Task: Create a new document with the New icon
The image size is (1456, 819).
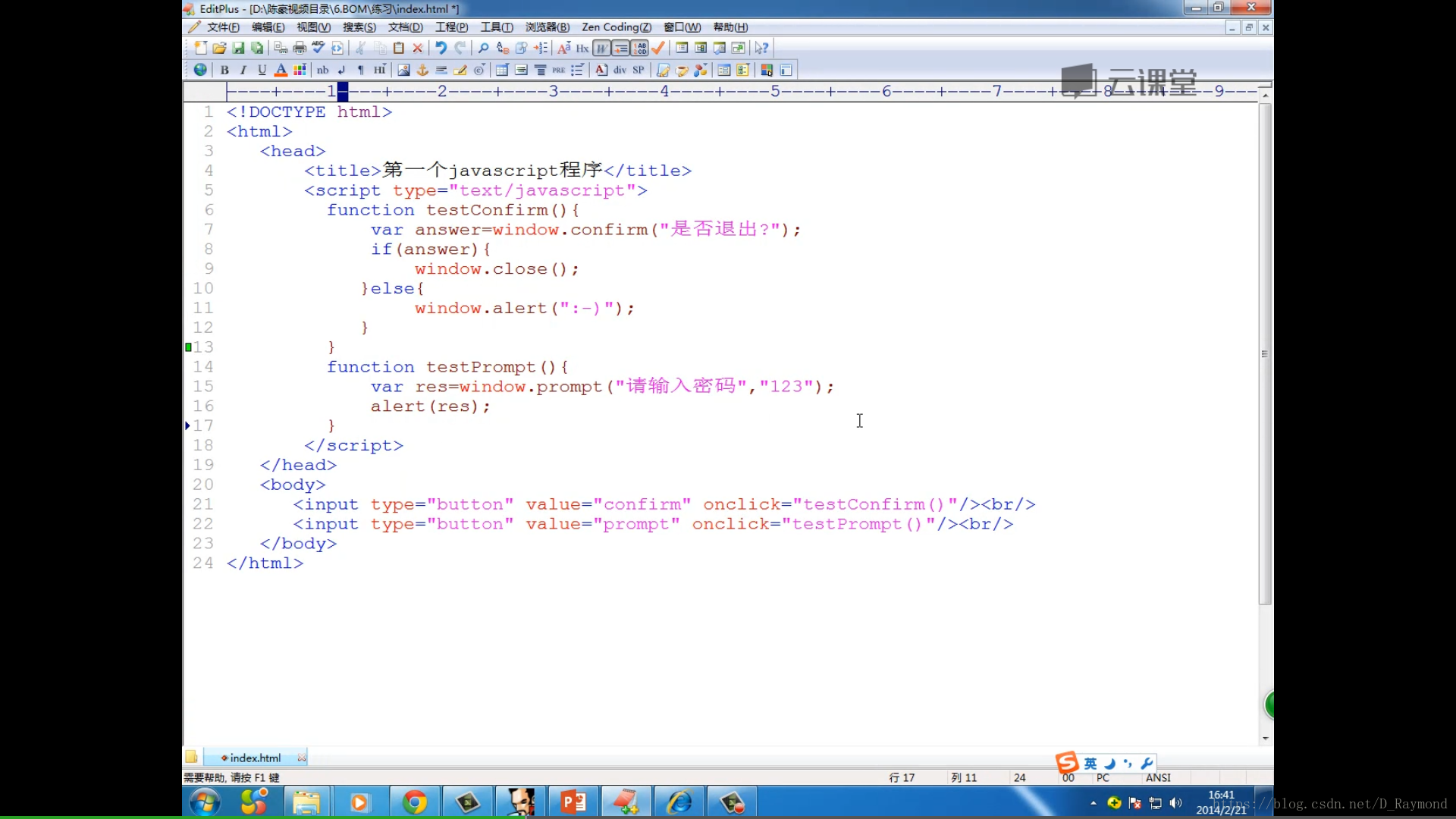Action: coord(200,48)
